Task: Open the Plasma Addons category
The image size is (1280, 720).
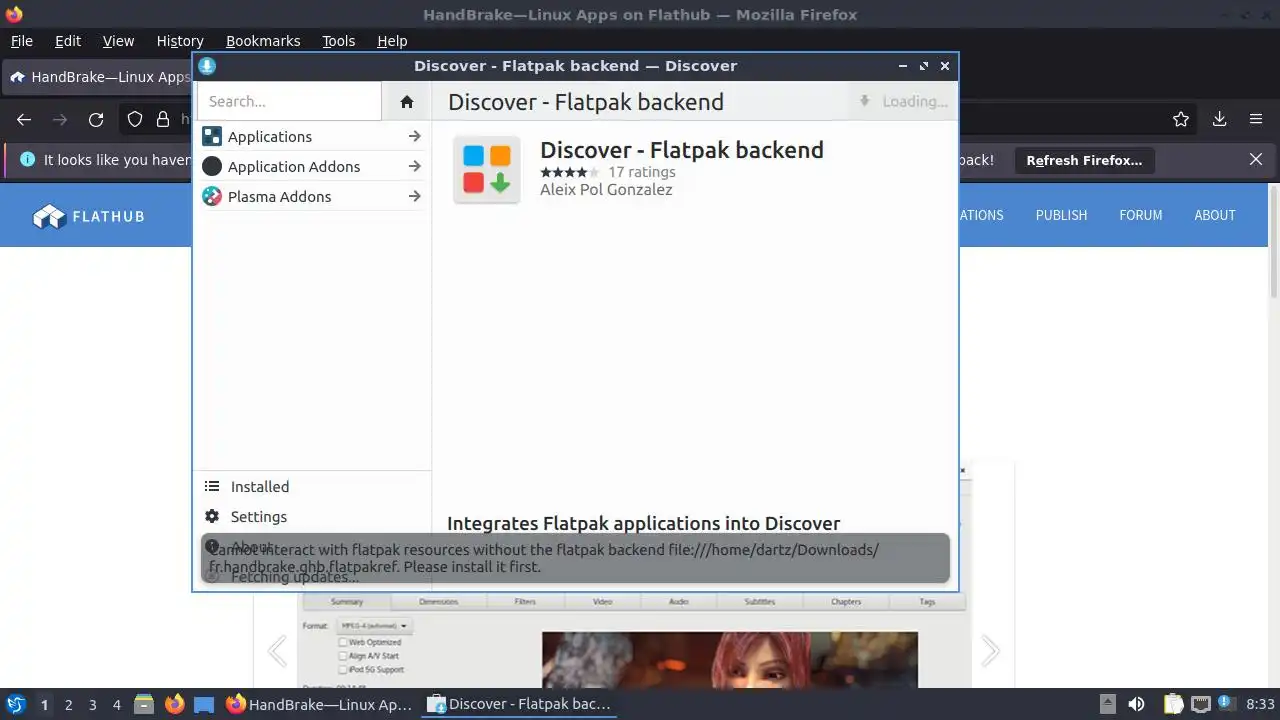Action: (311, 197)
